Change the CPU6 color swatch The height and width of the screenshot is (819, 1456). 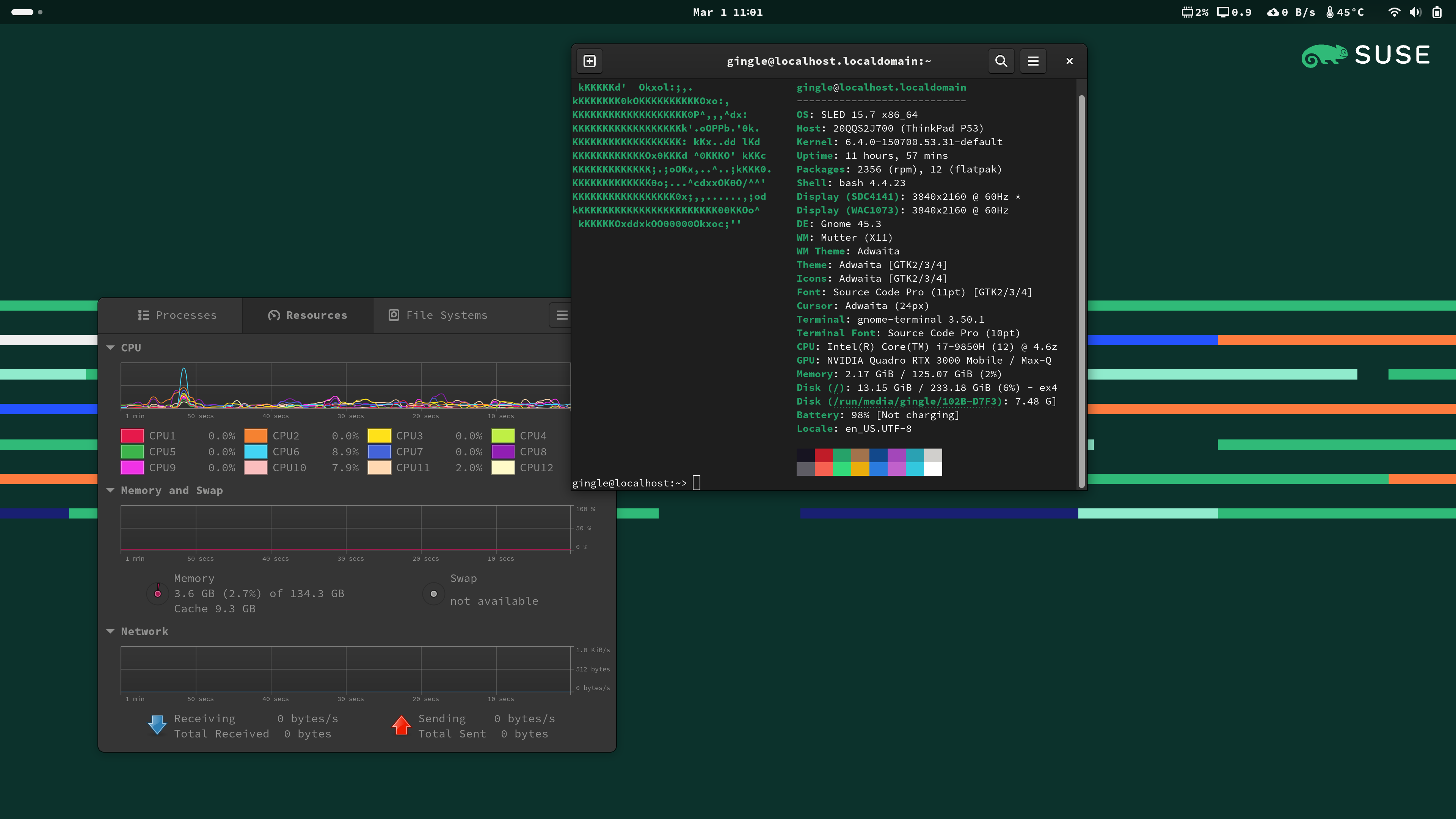(x=256, y=452)
